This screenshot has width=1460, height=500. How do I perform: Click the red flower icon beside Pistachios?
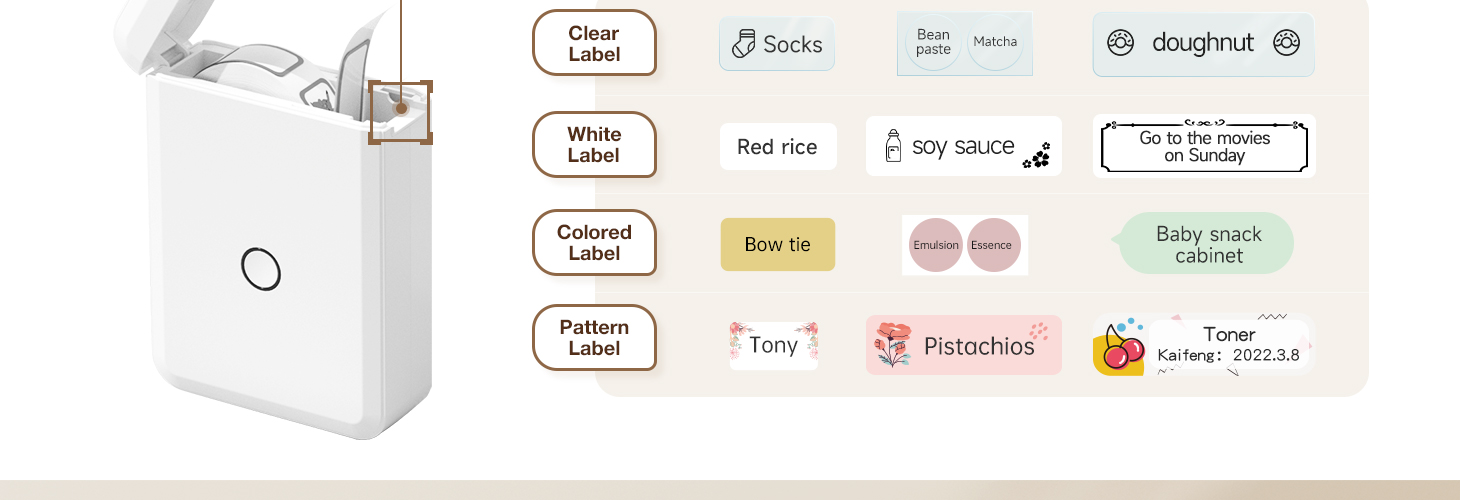click(x=893, y=345)
